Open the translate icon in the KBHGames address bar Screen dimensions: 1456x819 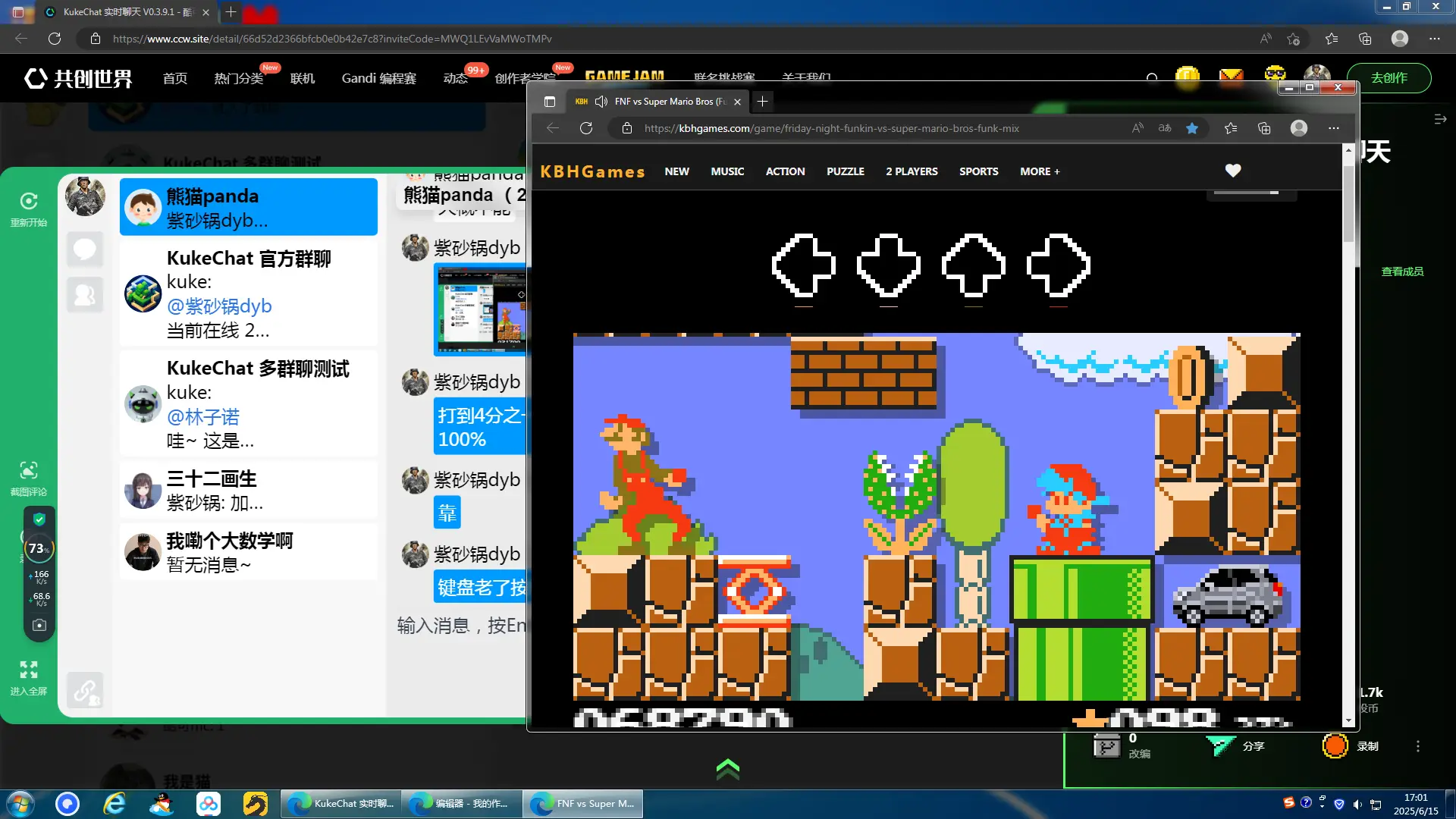(1165, 128)
